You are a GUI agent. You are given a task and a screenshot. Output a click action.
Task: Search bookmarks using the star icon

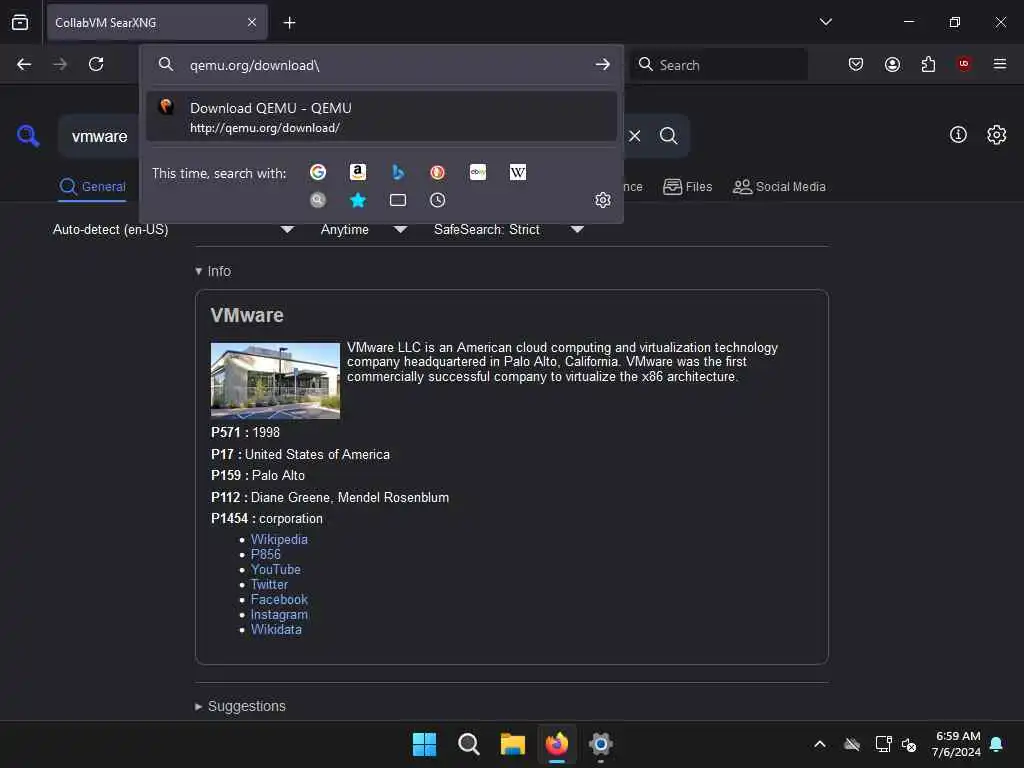[x=358, y=200]
